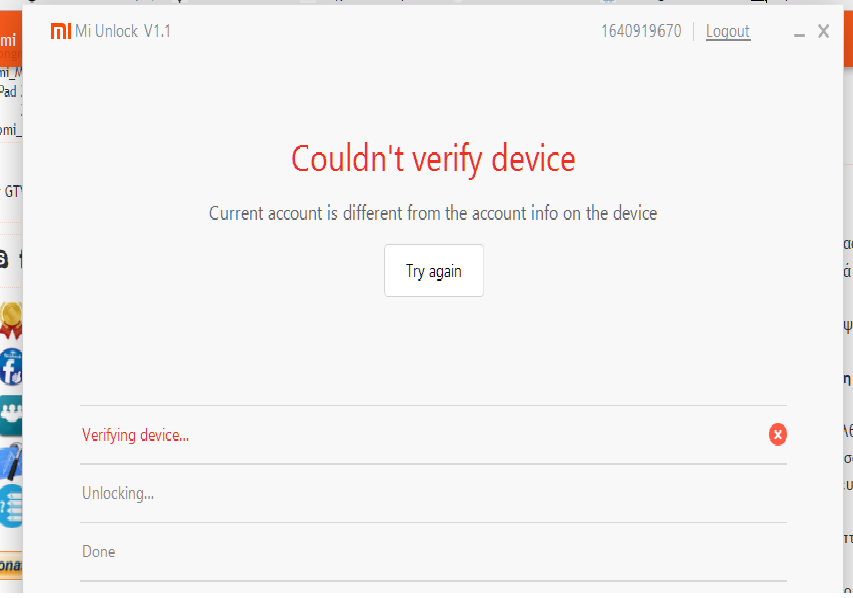Screen dimensions: 853x598
Task: Click the 'Couldn't verify device' heading
Action: point(433,159)
